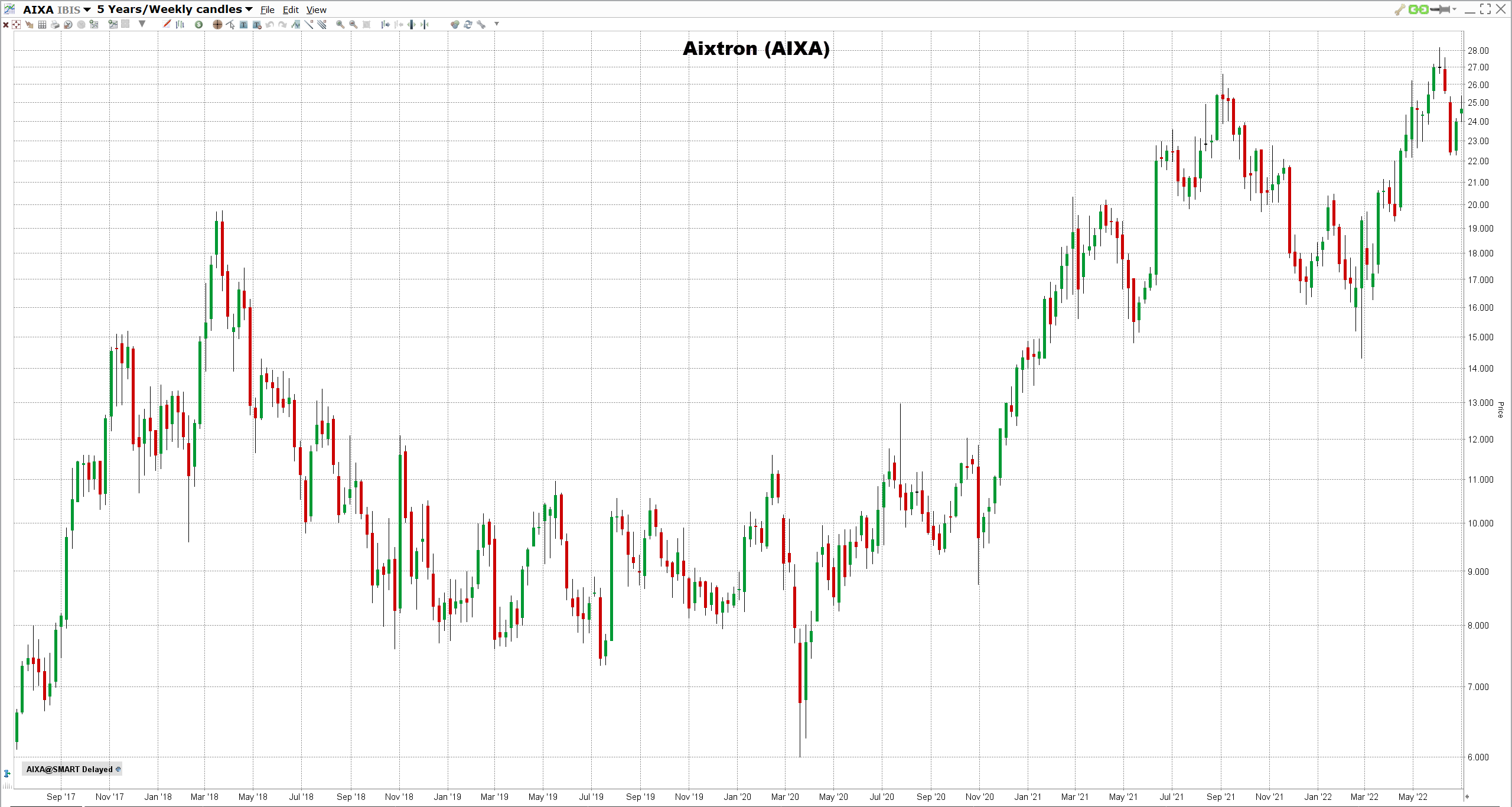Click the green dollar sign icon
The width and height of the screenshot is (1512, 807).
pyautogui.click(x=198, y=24)
